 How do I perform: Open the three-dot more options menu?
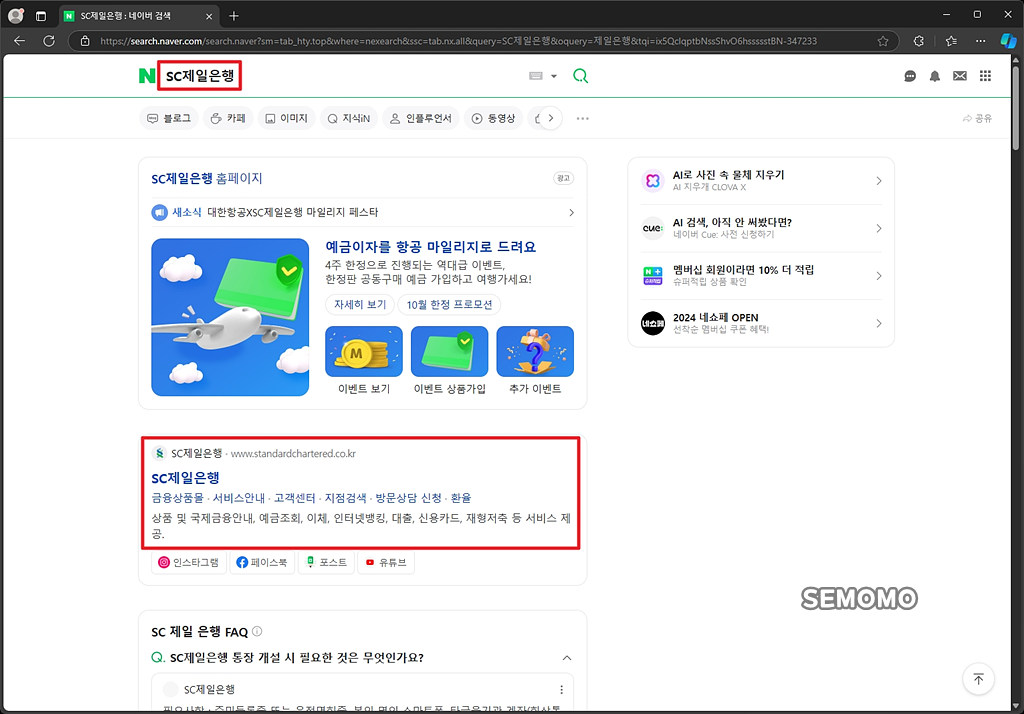click(583, 118)
